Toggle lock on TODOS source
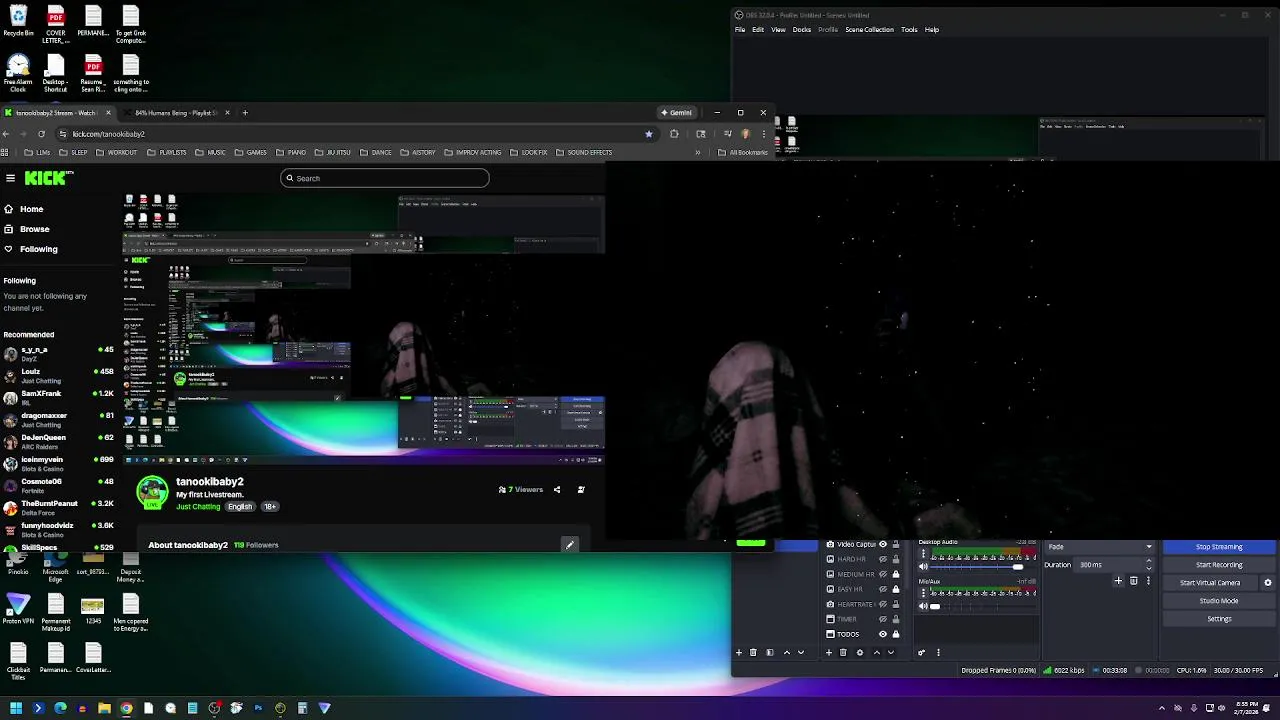This screenshot has width=1280, height=720. [896, 634]
